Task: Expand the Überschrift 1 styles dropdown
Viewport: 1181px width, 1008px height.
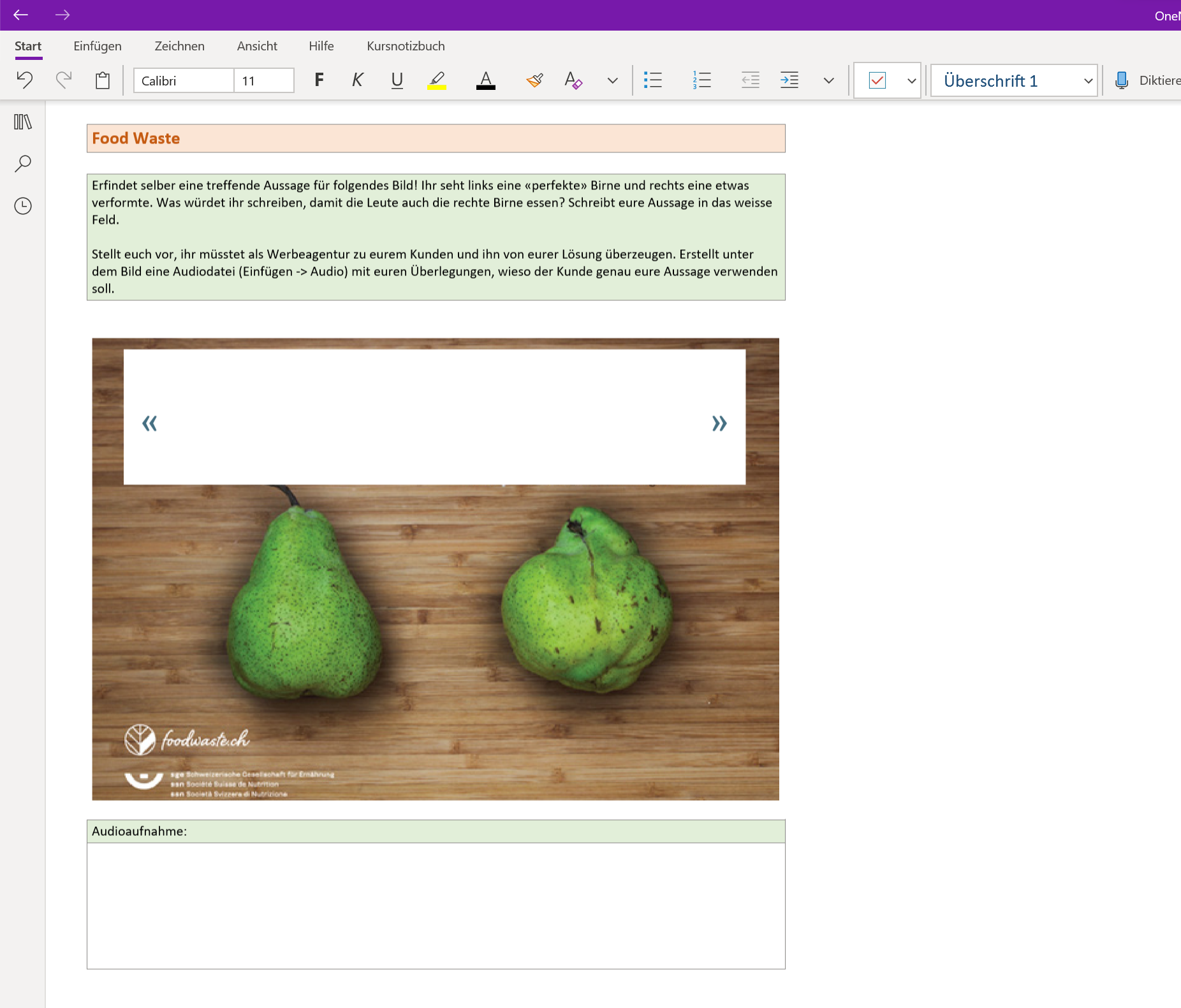Action: (x=1088, y=81)
